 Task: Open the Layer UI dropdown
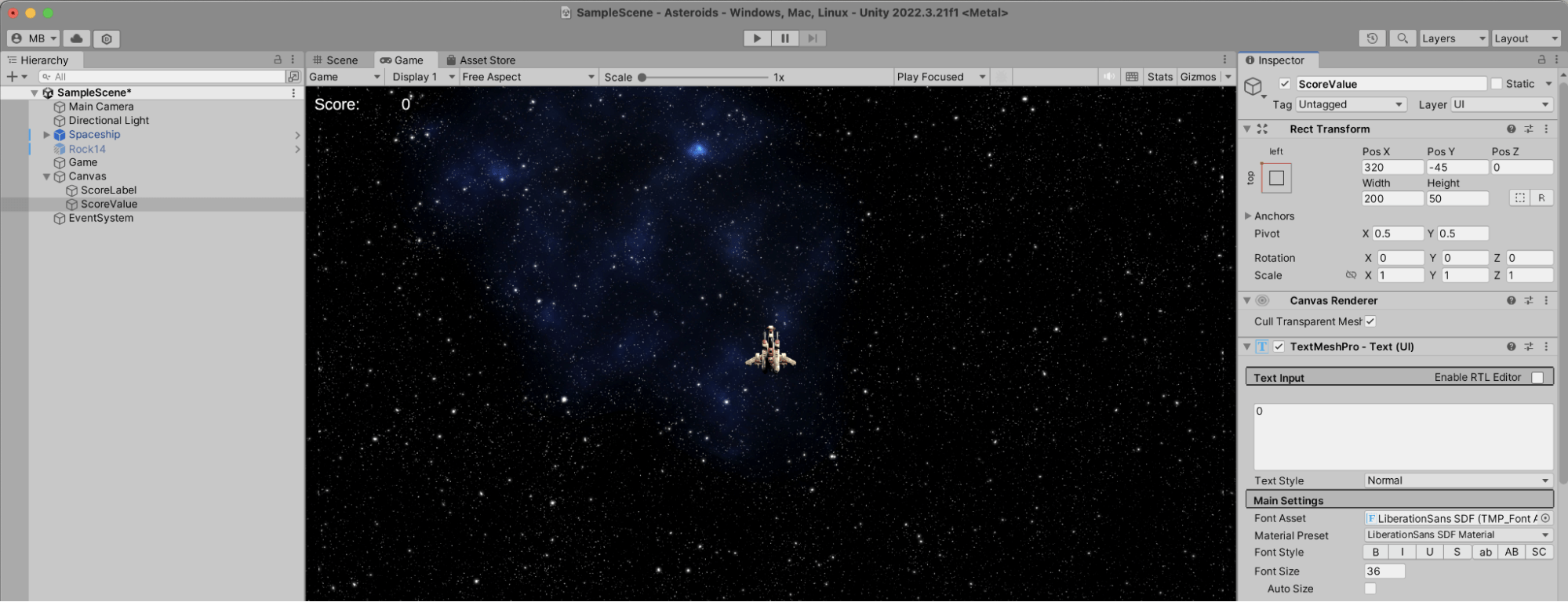pos(1501,104)
